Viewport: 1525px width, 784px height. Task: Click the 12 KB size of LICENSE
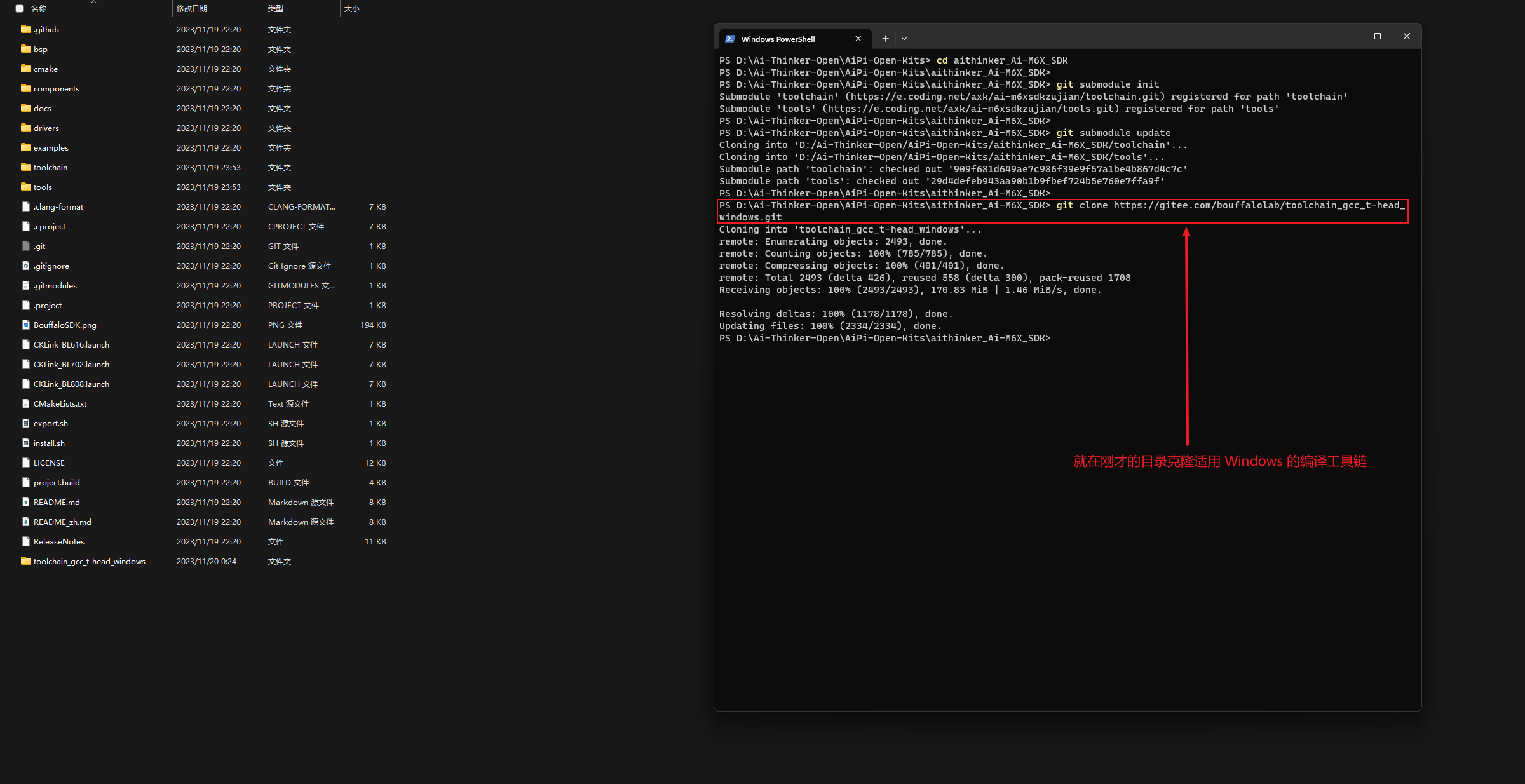click(x=376, y=463)
